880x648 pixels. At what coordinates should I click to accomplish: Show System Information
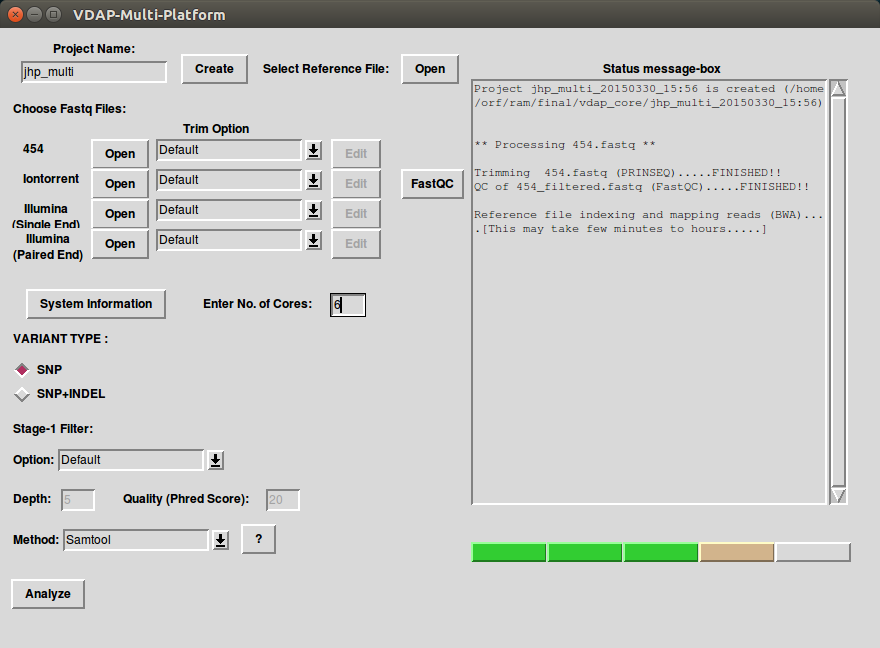point(95,304)
